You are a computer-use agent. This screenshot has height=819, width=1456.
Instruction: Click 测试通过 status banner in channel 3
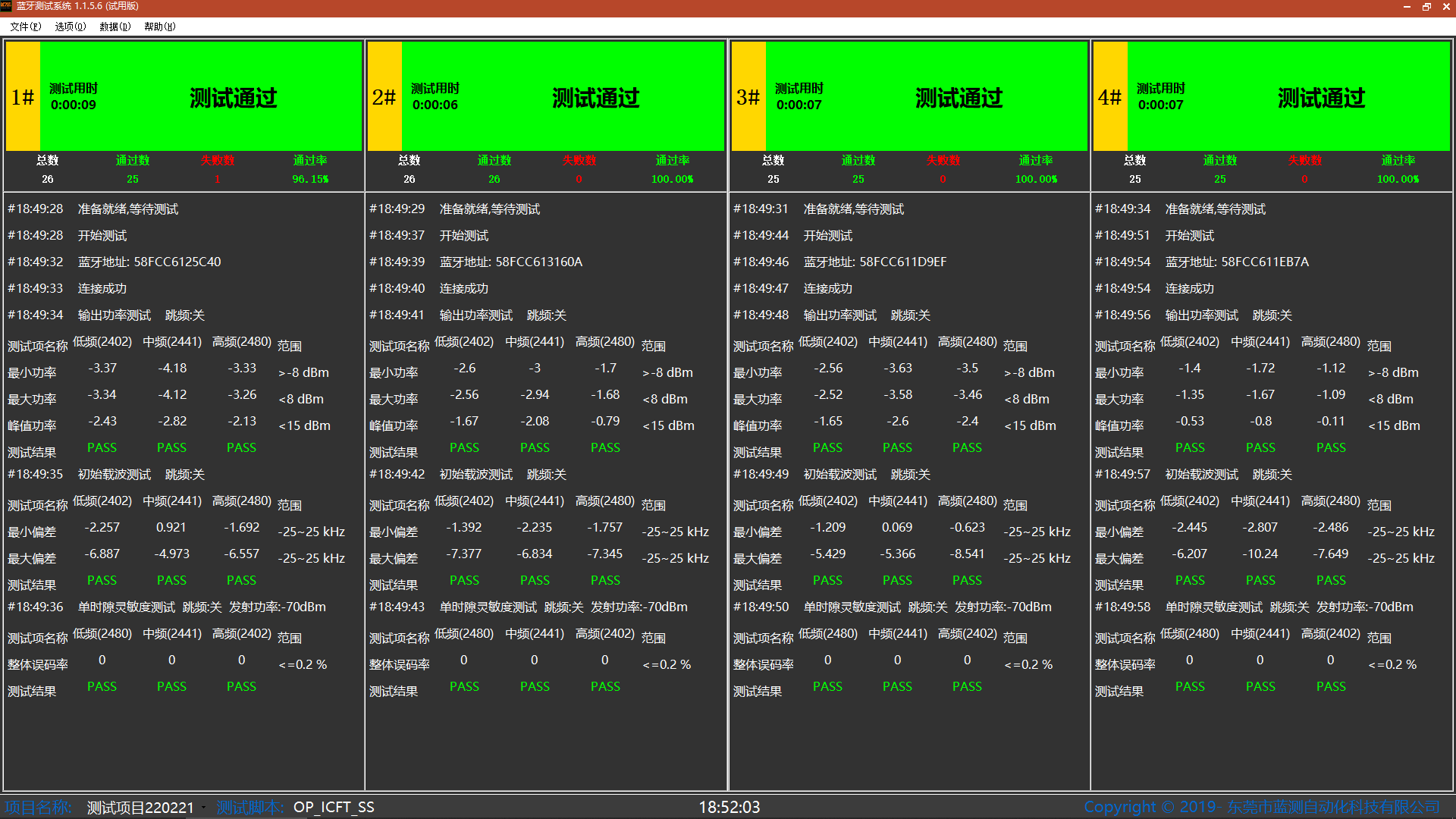(x=959, y=98)
